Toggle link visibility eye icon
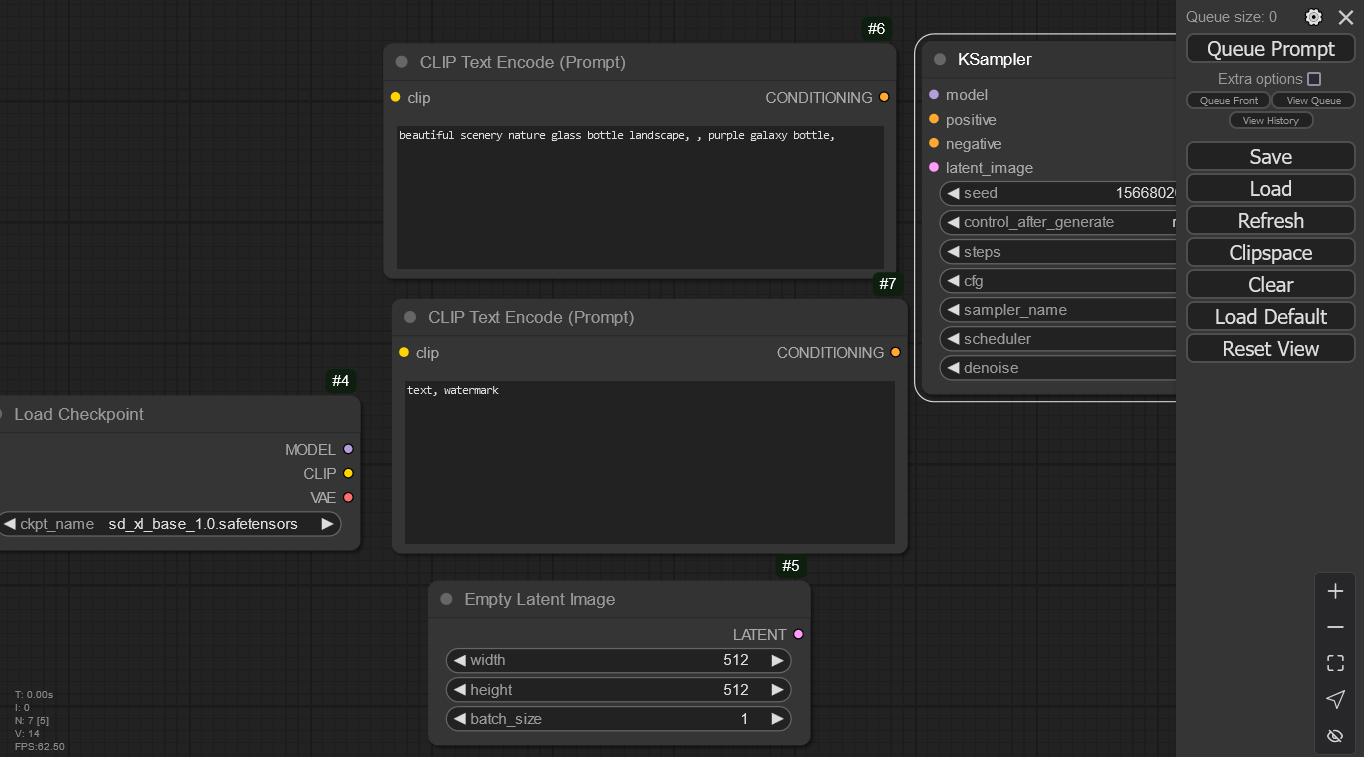1364x757 pixels. [x=1335, y=735]
